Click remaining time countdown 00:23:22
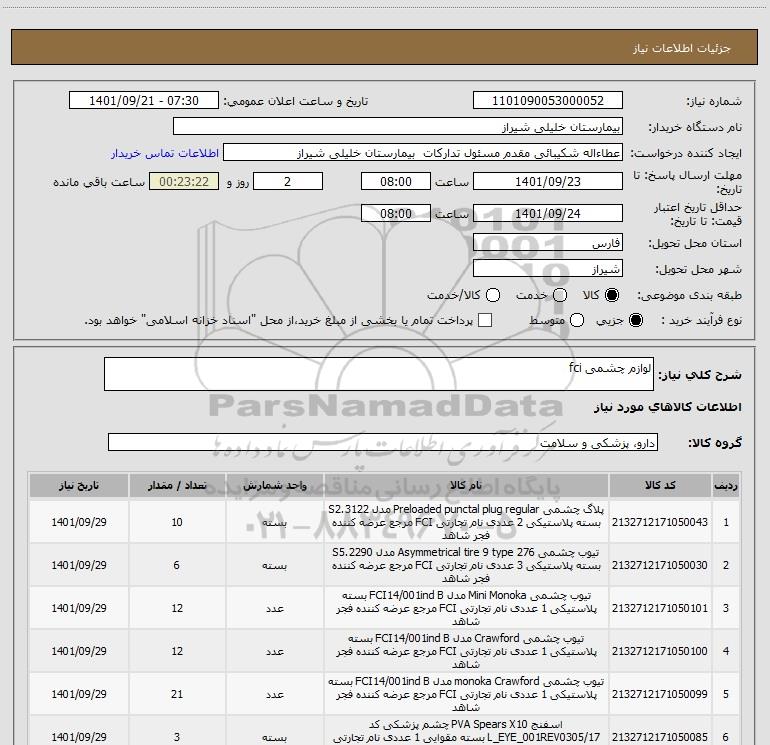 pos(184,181)
